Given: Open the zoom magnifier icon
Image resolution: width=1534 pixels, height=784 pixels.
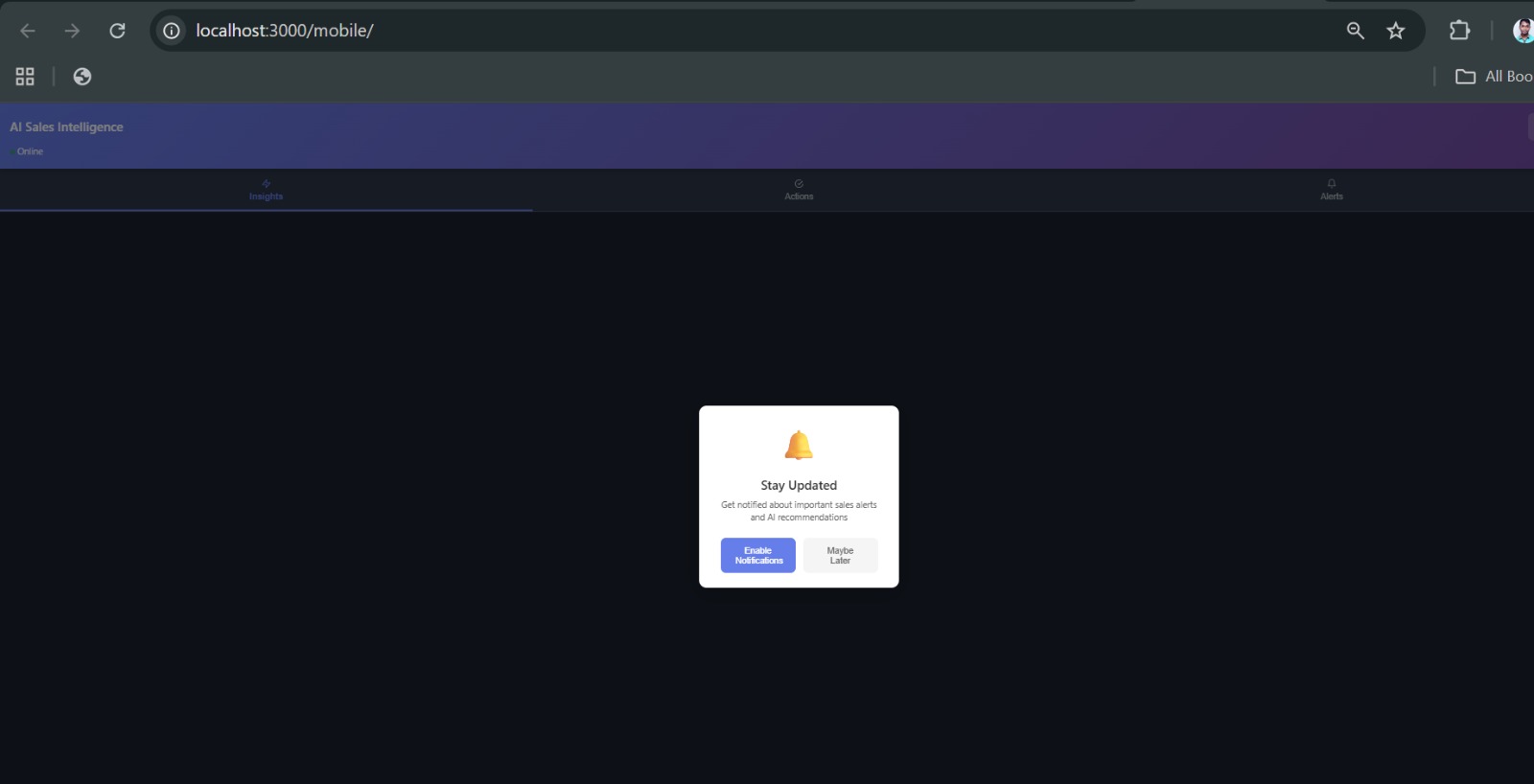Looking at the screenshot, I should [1356, 31].
